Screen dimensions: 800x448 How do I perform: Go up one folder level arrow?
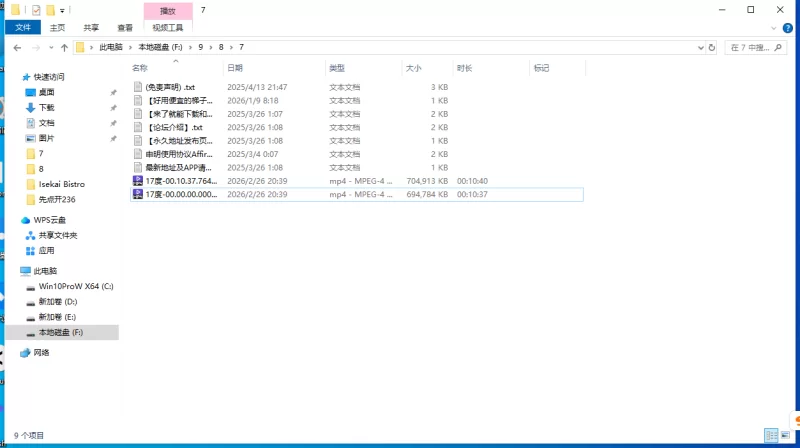[x=64, y=47]
